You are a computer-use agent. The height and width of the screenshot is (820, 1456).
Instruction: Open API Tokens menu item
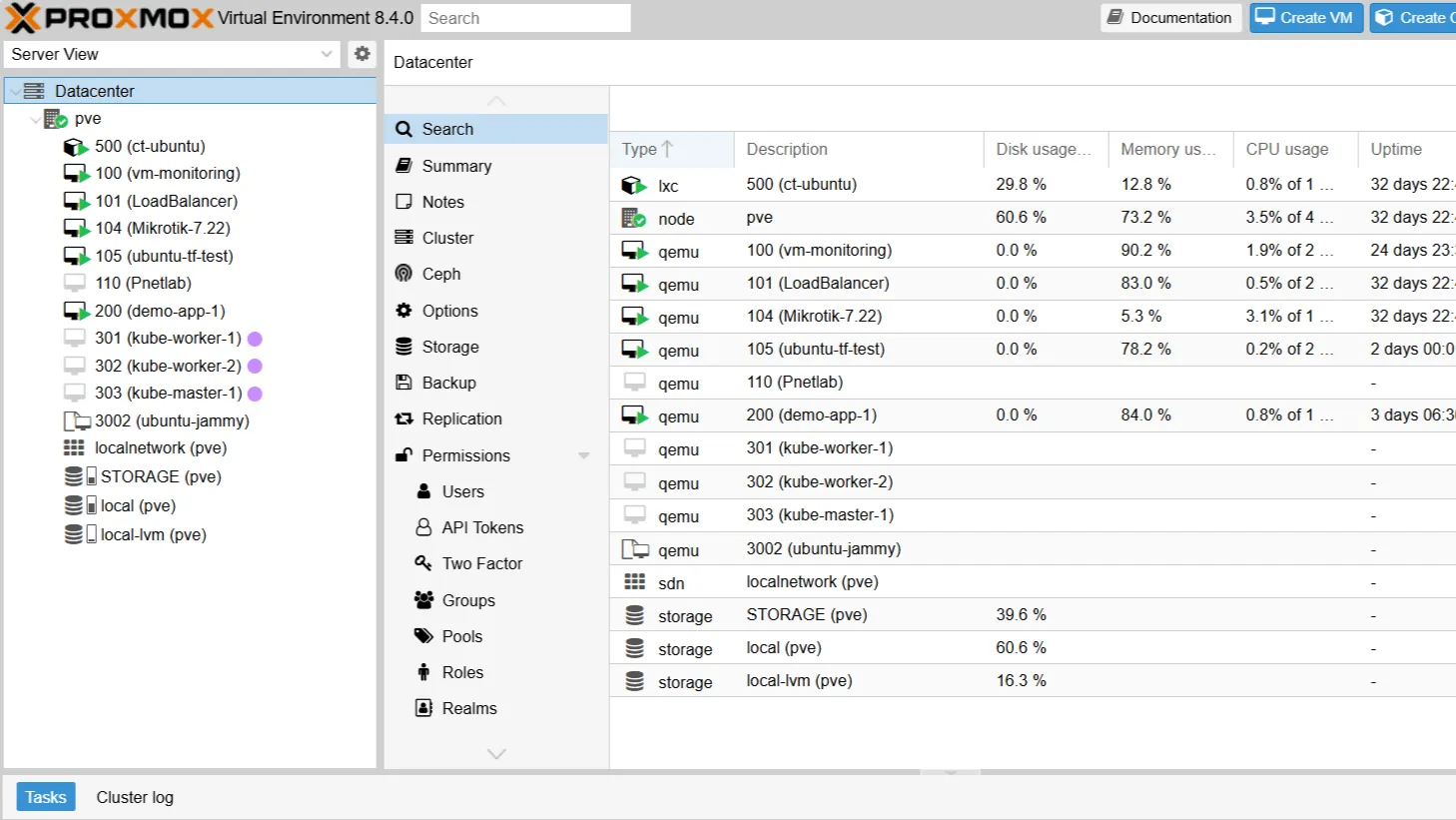coord(495,527)
